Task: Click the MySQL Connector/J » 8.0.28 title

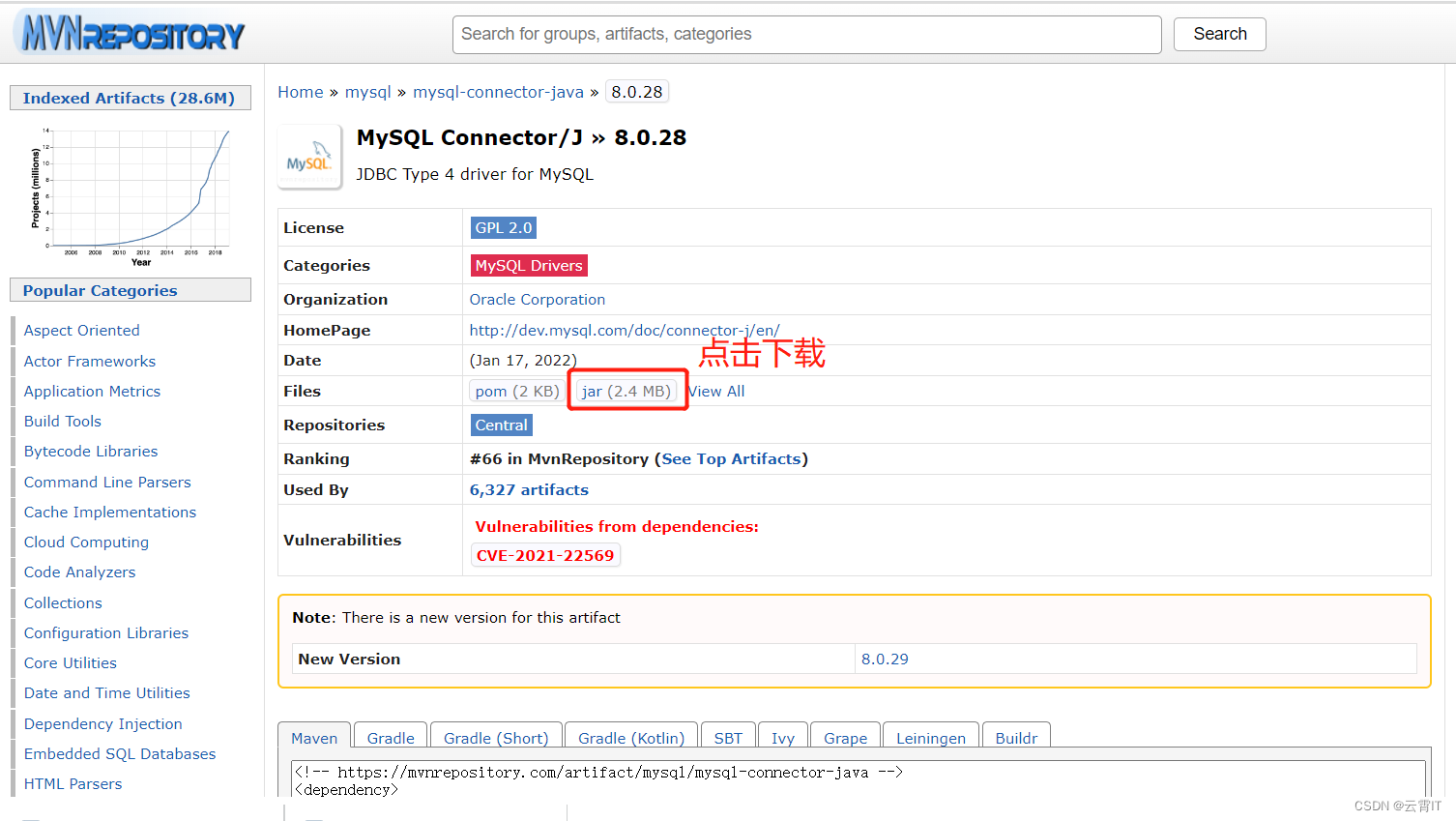Action: (521, 137)
